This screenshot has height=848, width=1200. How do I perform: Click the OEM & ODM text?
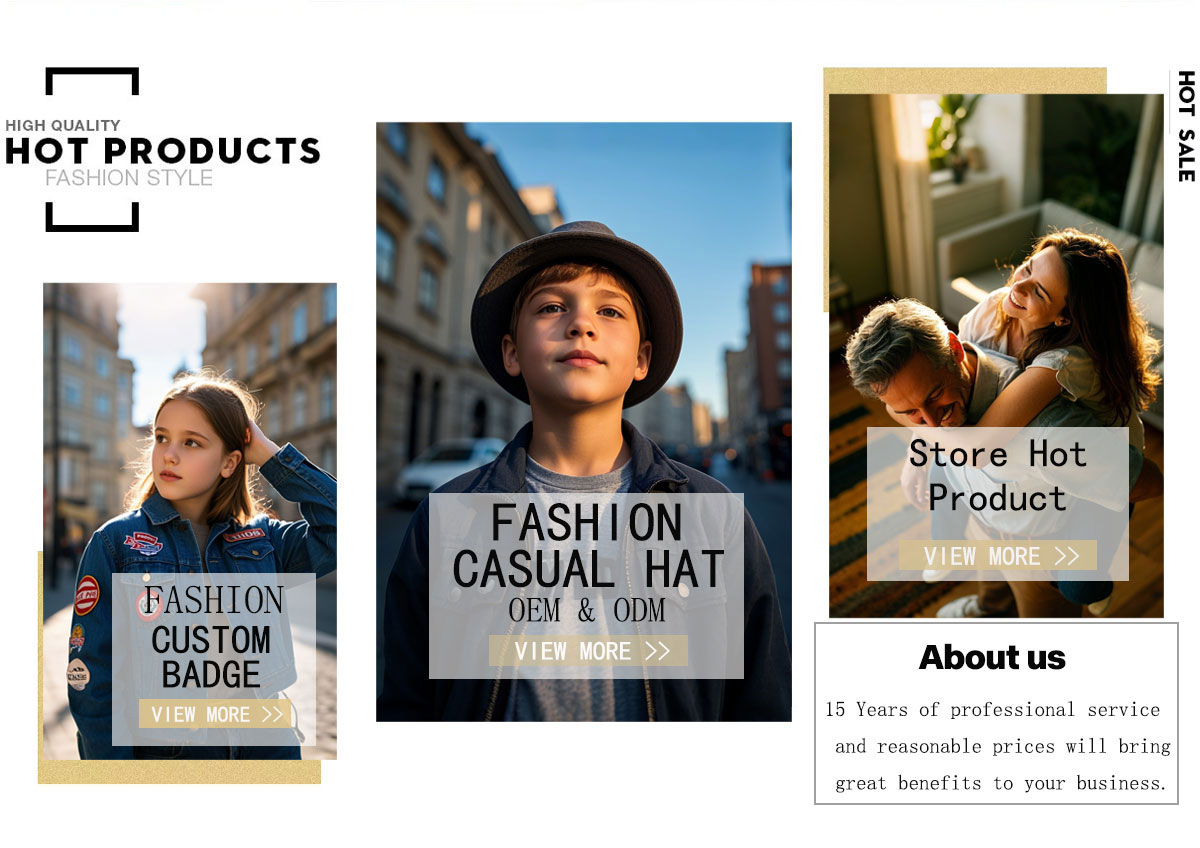pos(587,610)
